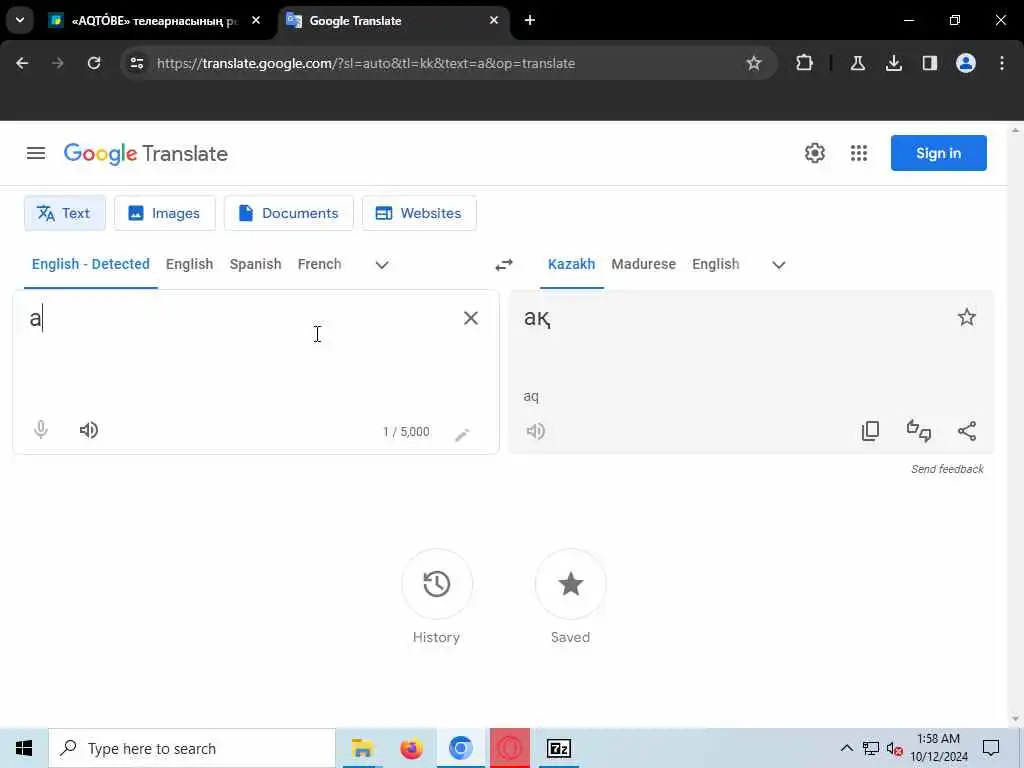Open the Windows Start menu
Screen dimensions: 1024x768
(24, 748)
